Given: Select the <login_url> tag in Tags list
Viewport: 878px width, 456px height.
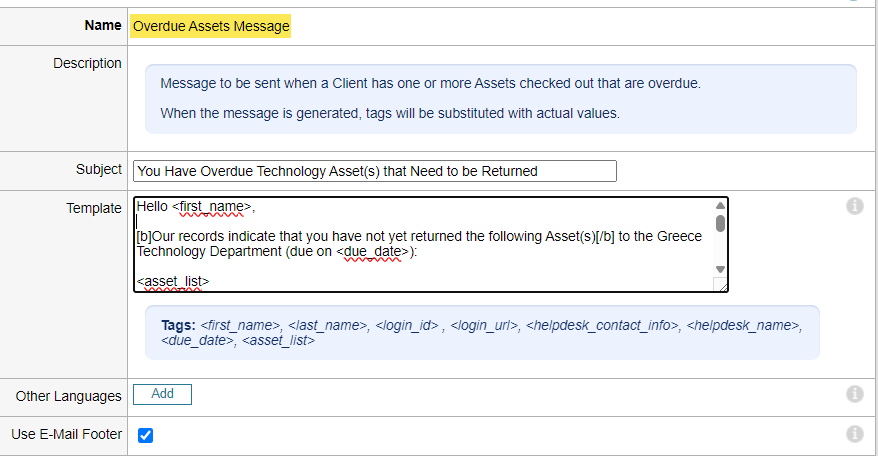Looking at the screenshot, I should tap(485, 325).
